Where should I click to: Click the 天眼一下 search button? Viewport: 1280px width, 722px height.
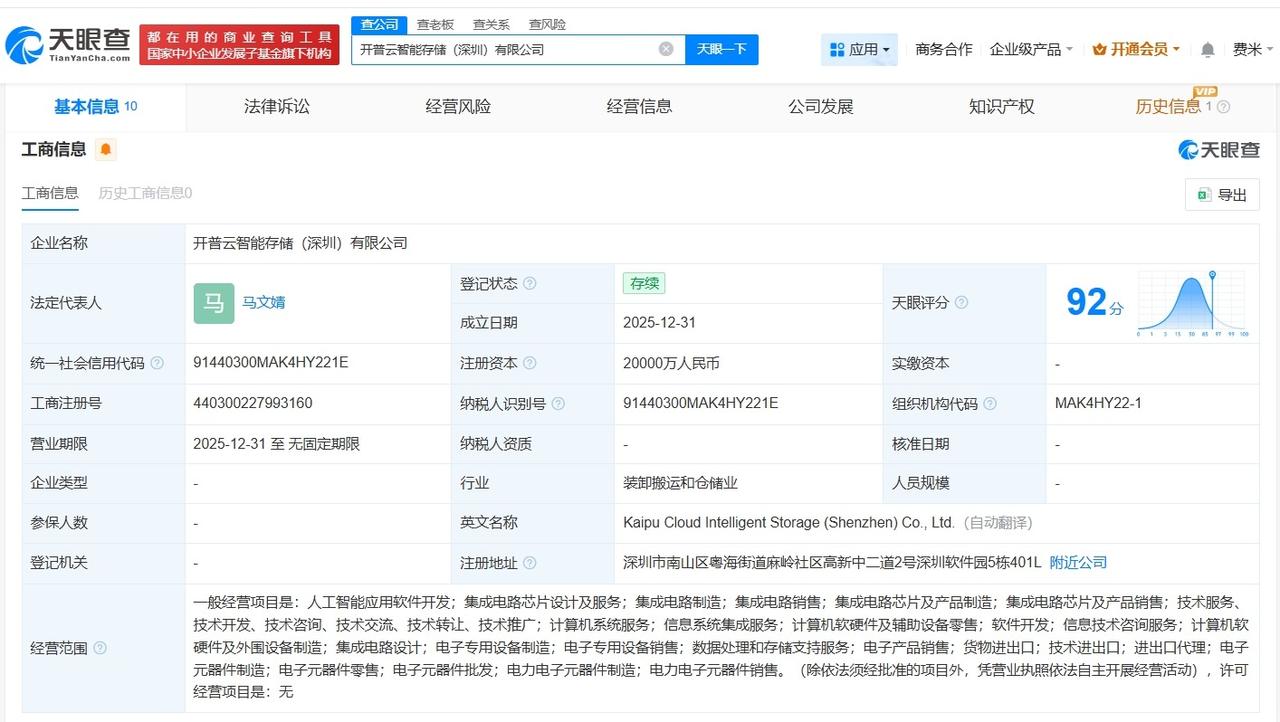[x=722, y=48]
